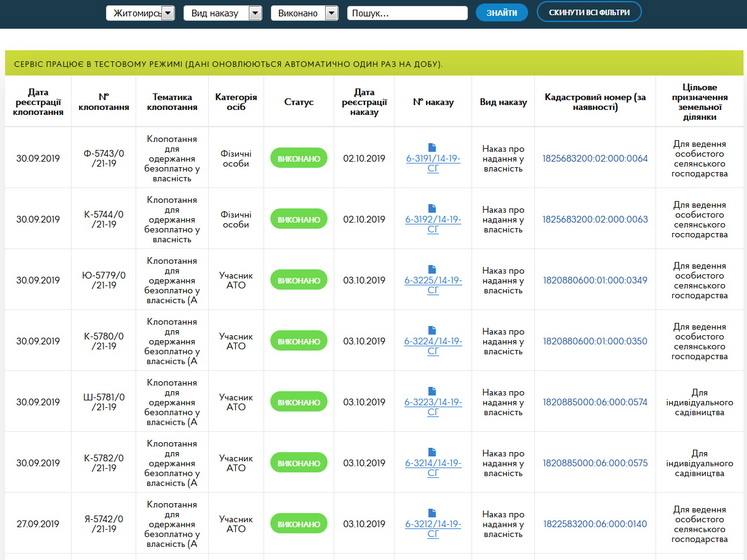
Task: Click document icon above order 6-3214/14-19-СГ
Action: click(x=433, y=452)
